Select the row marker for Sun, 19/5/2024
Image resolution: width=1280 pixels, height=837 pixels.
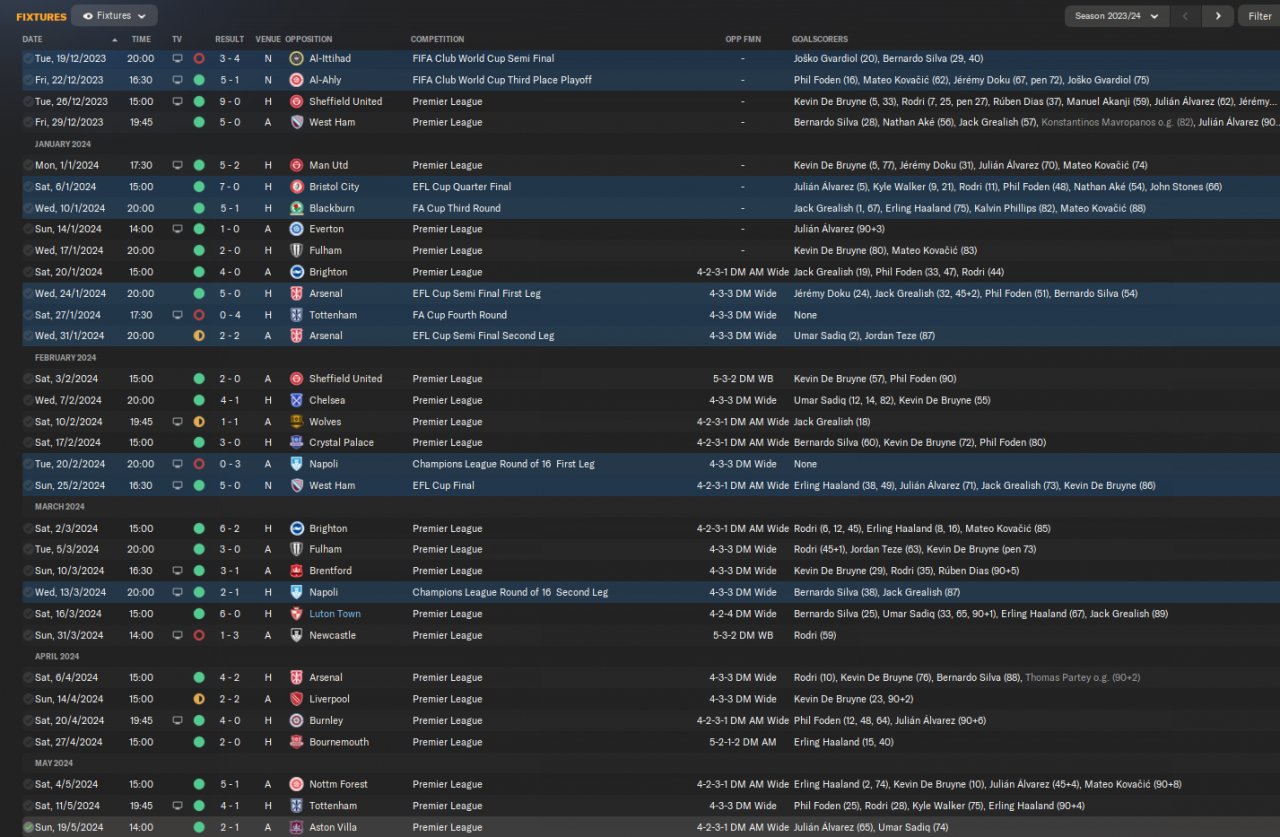point(28,827)
